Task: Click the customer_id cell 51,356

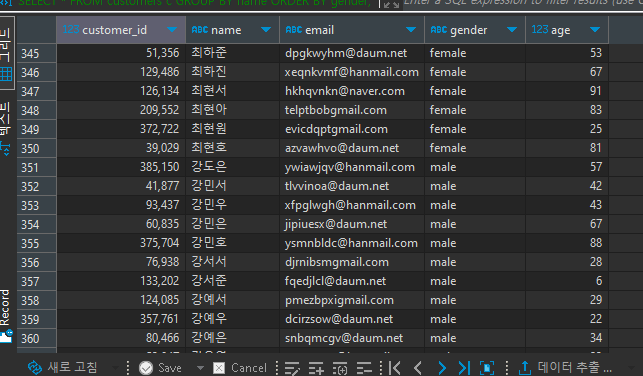Action: [x=121, y=53]
